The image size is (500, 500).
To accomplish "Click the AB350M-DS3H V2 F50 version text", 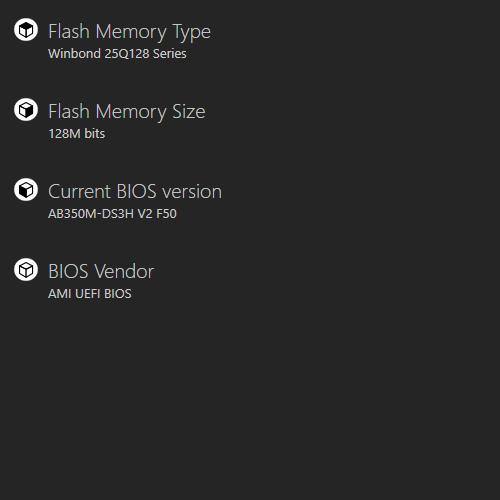I will pos(112,214).
